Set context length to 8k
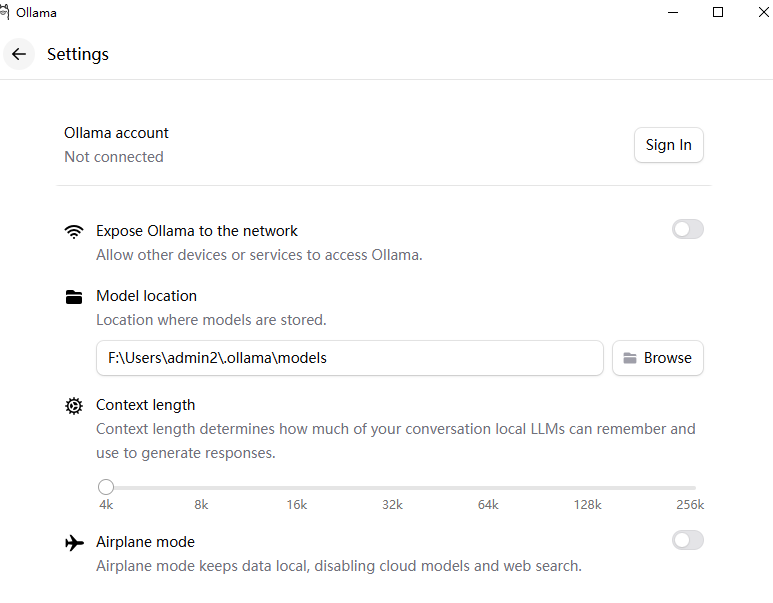Image resolution: width=773 pixels, height=603 pixels. tap(201, 505)
